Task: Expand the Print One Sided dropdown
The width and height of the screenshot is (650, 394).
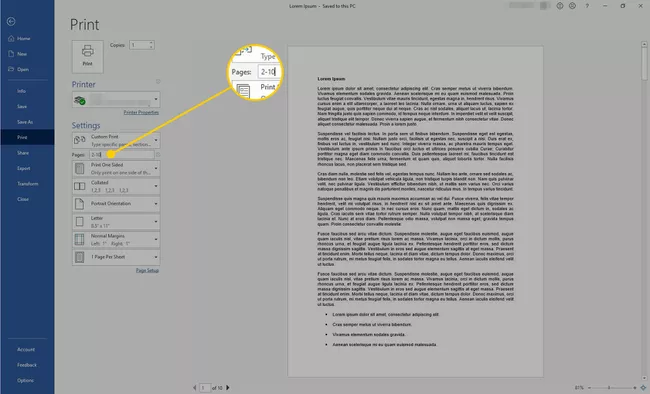Action: coord(116,169)
